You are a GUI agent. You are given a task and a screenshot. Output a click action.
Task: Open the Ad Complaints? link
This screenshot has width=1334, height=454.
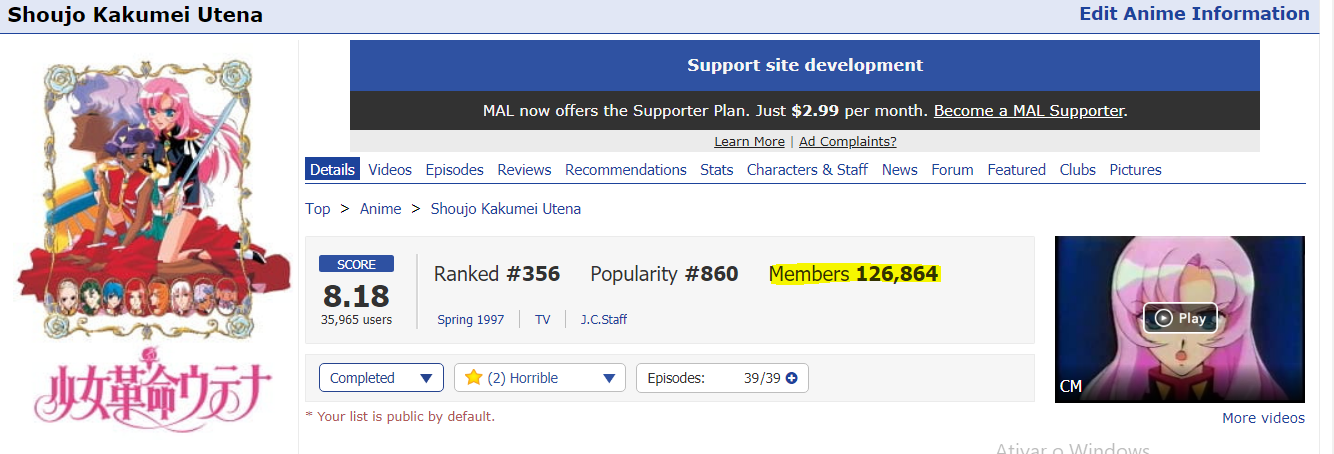848,142
